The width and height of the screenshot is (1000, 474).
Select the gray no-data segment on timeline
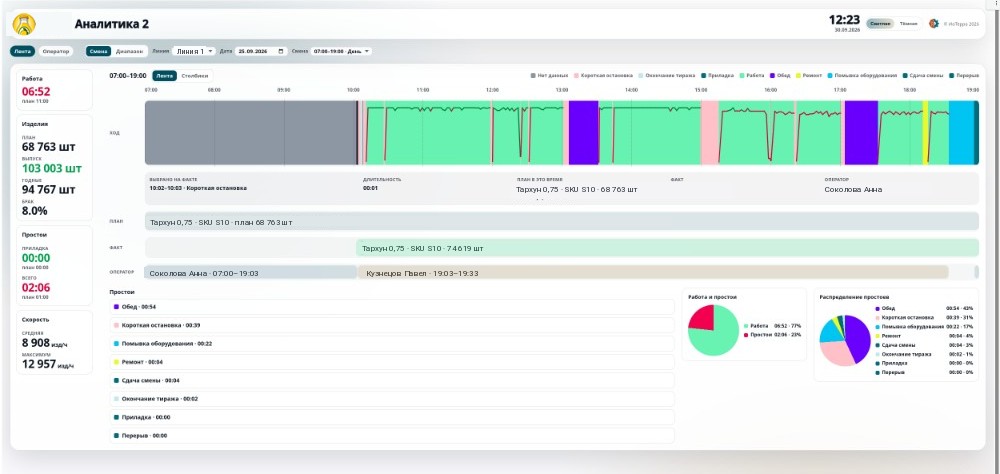click(x=250, y=133)
